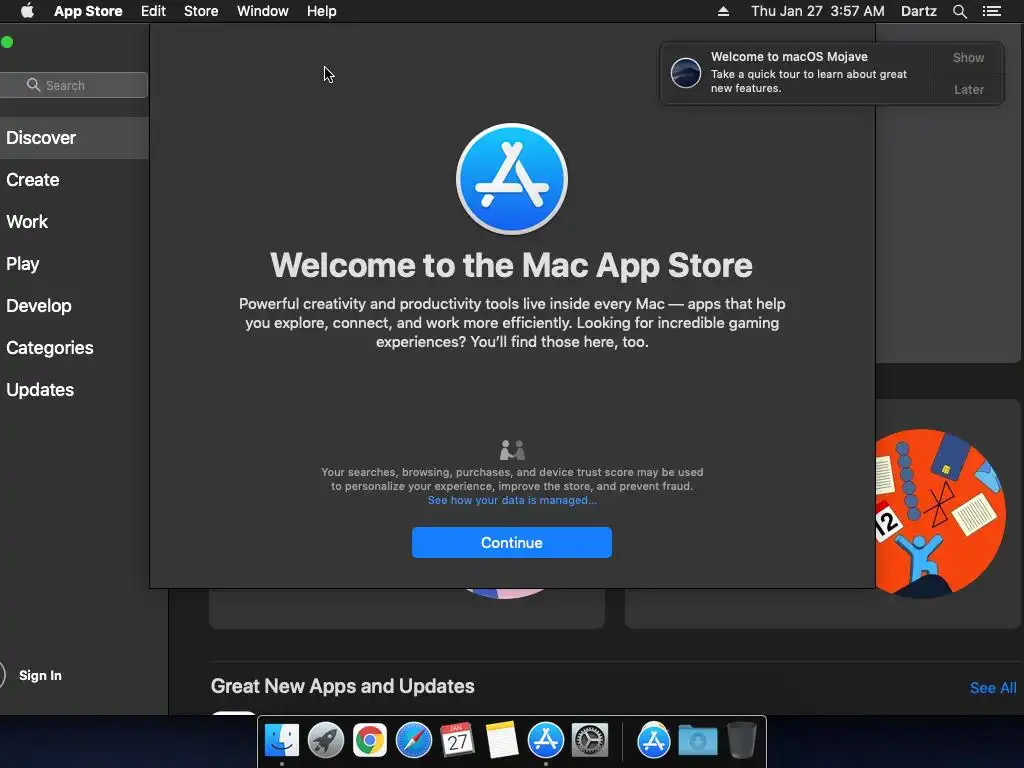Click App Store icon beside Downloads folder in Dock
Image resolution: width=1024 pixels, height=768 pixels.
point(654,741)
